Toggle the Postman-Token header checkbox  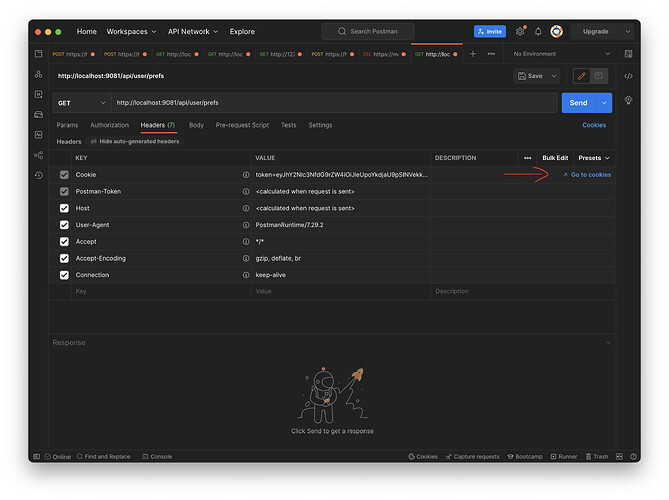coord(64,192)
